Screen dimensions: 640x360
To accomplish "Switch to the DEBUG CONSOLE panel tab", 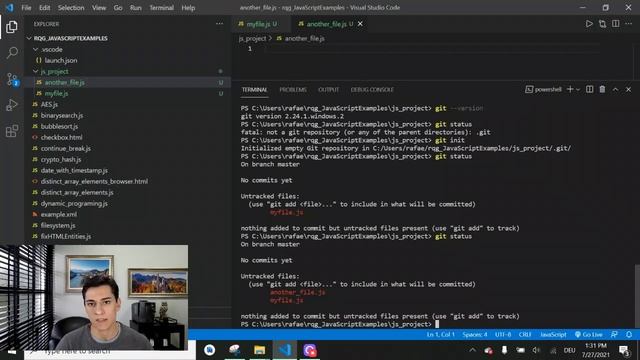I will click(x=372, y=90).
